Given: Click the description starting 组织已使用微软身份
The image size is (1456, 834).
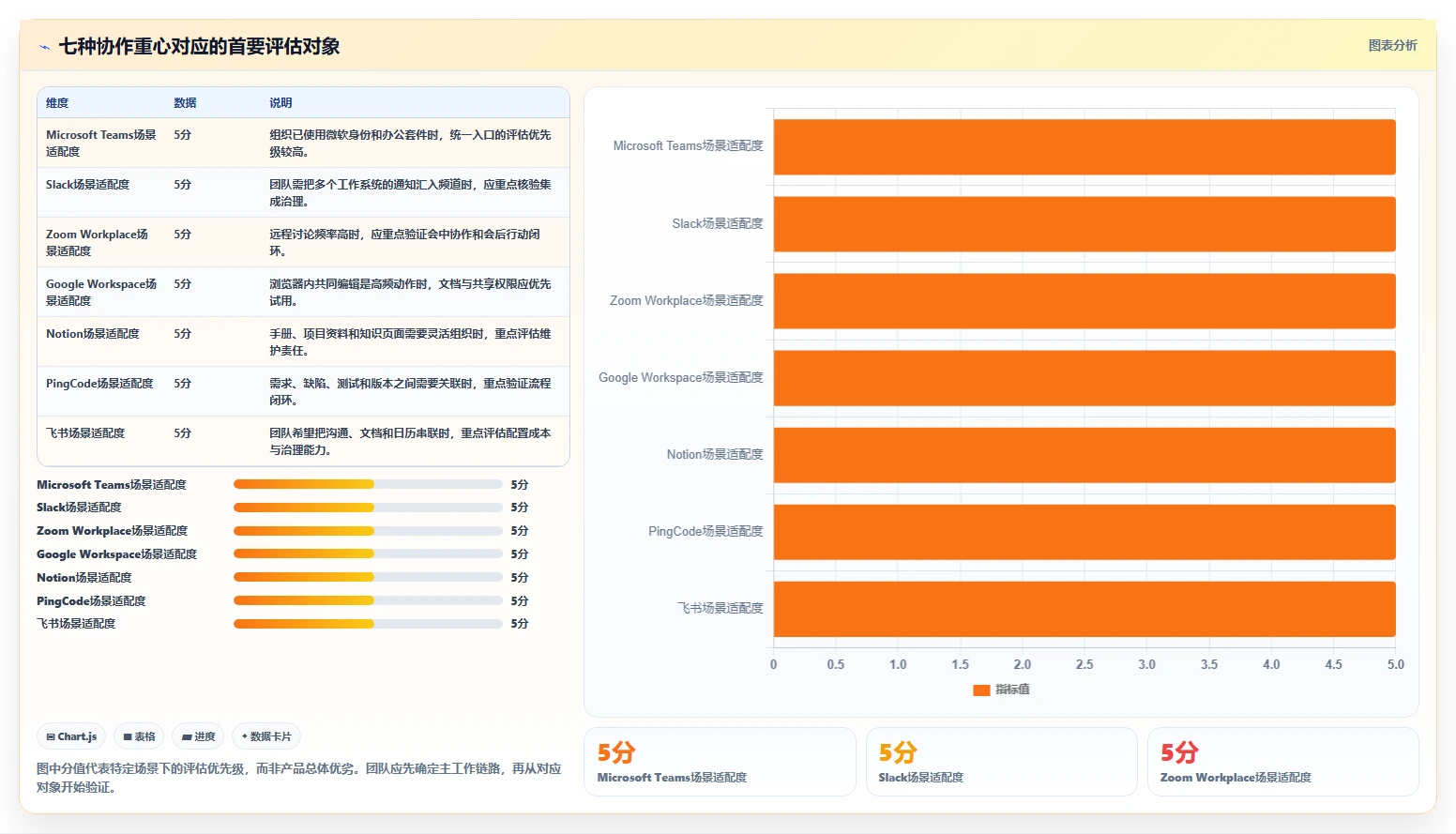Looking at the screenshot, I should pos(410,144).
